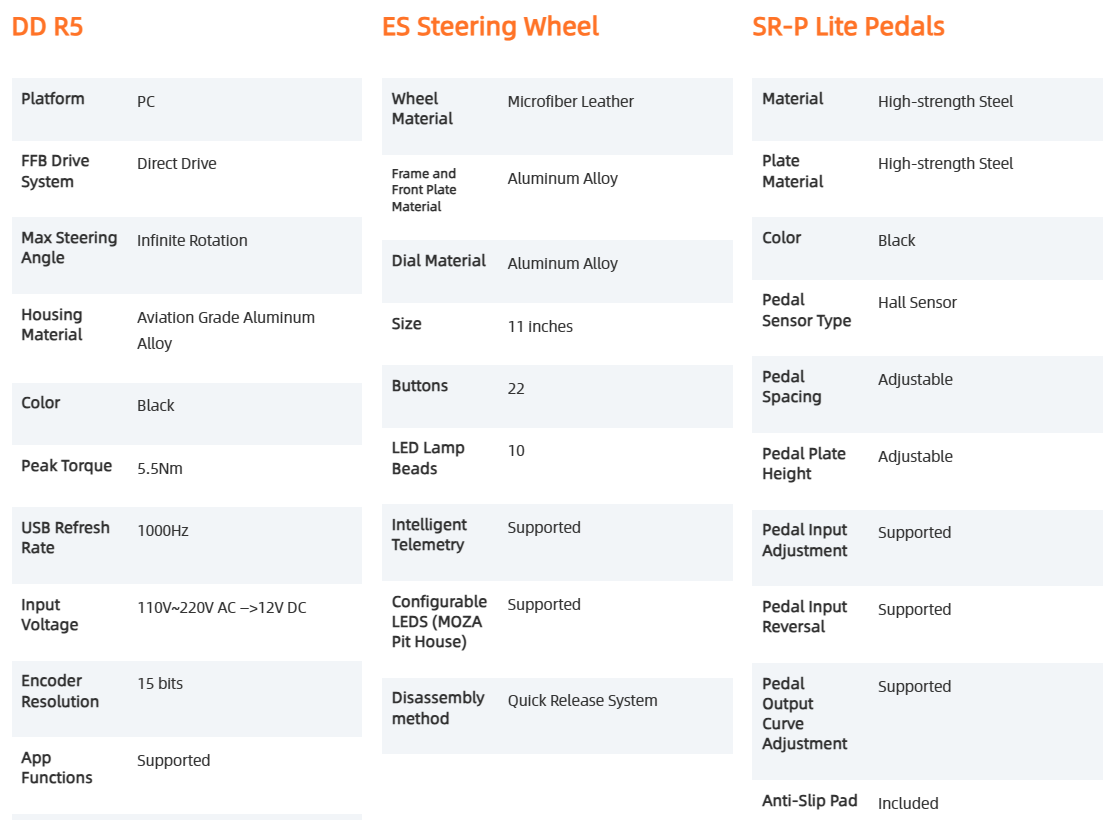Click the LED Lamp Beads label

click(x=427, y=457)
